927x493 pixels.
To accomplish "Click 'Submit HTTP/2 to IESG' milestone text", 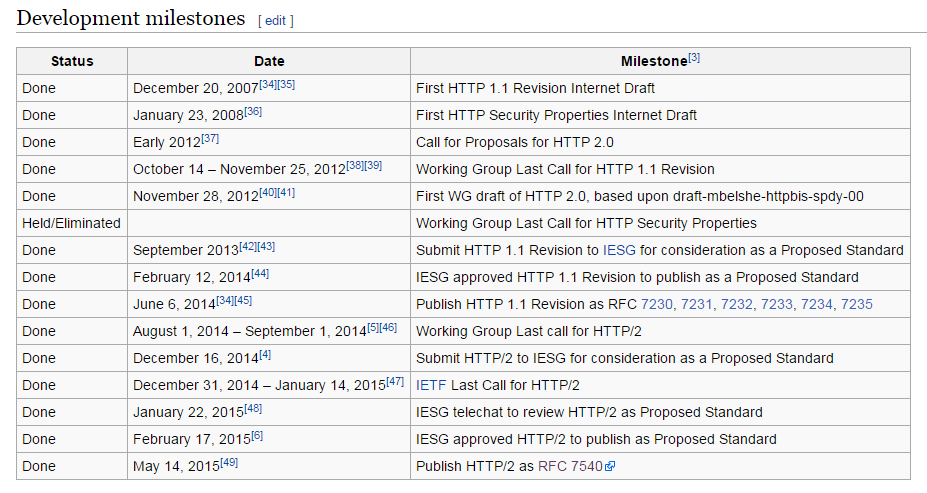I will tap(625, 358).
